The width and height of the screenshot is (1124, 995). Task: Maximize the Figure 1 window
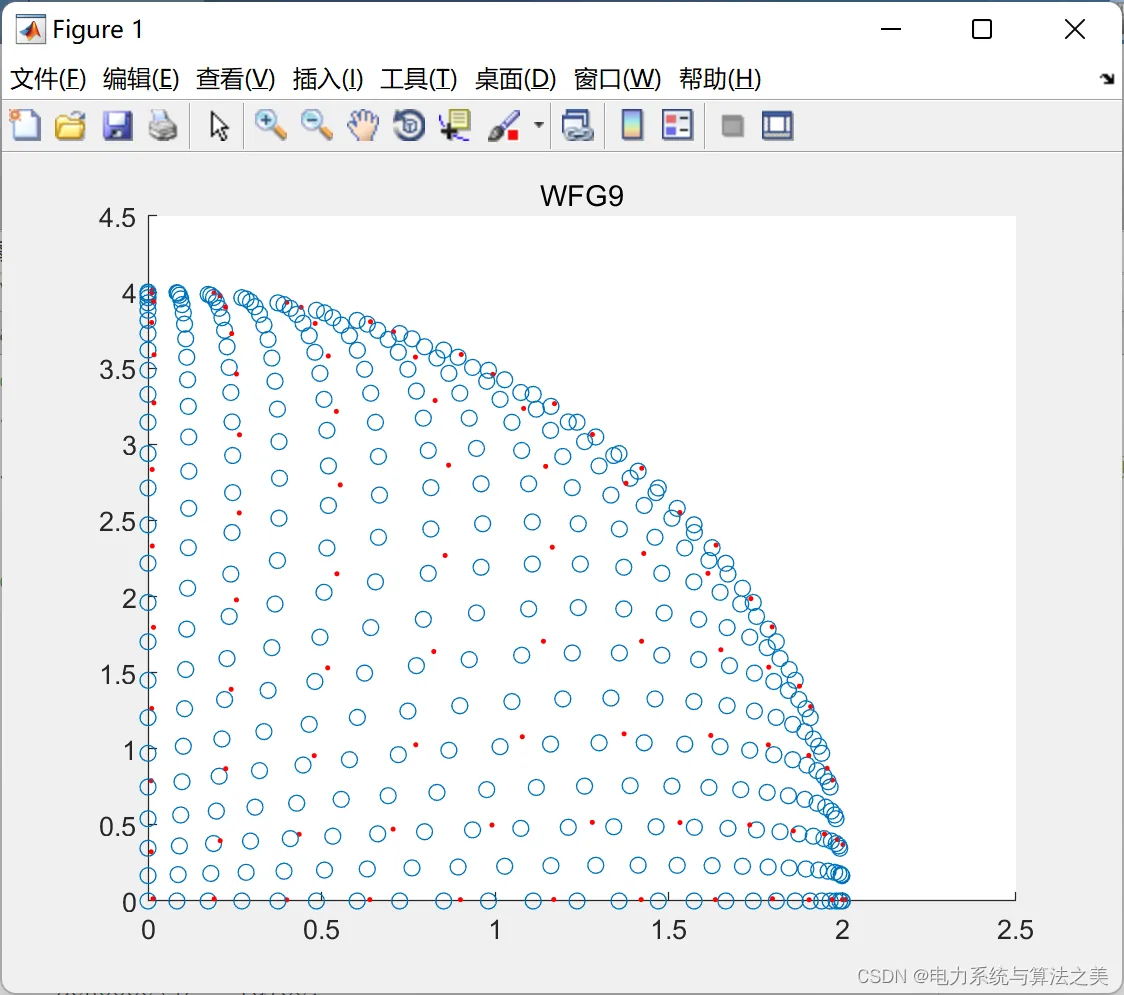coord(982,29)
